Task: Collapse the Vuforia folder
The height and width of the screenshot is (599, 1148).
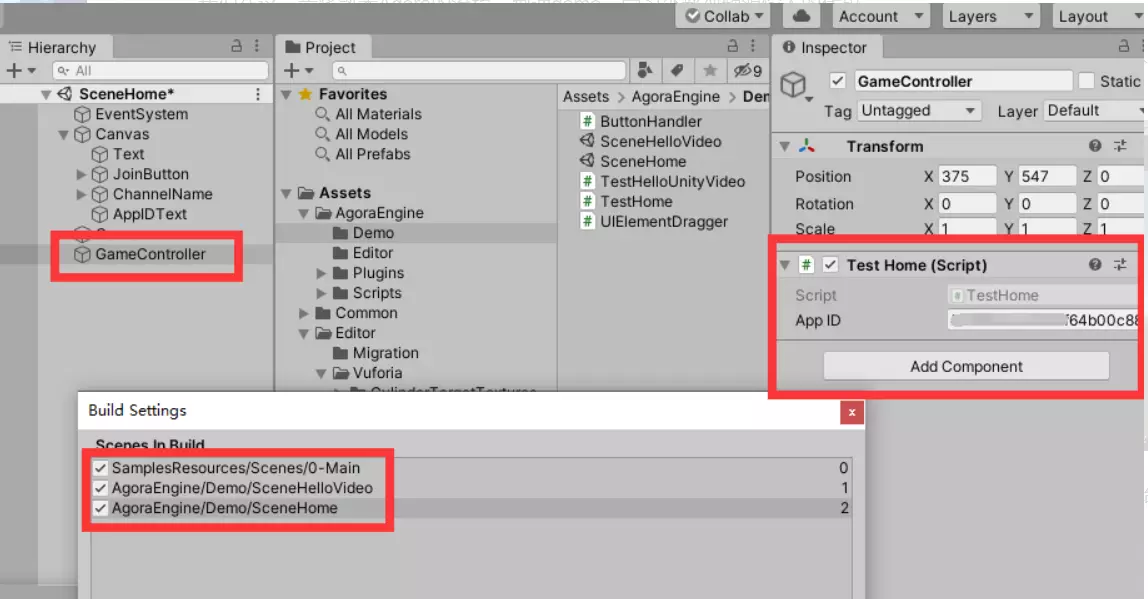Action: point(321,373)
